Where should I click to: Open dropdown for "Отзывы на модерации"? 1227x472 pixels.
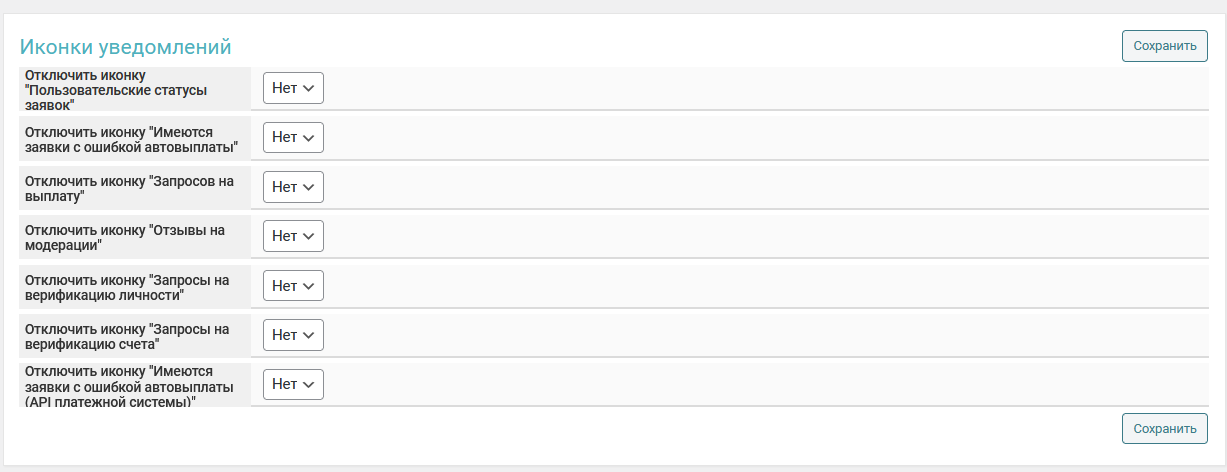coord(293,236)
